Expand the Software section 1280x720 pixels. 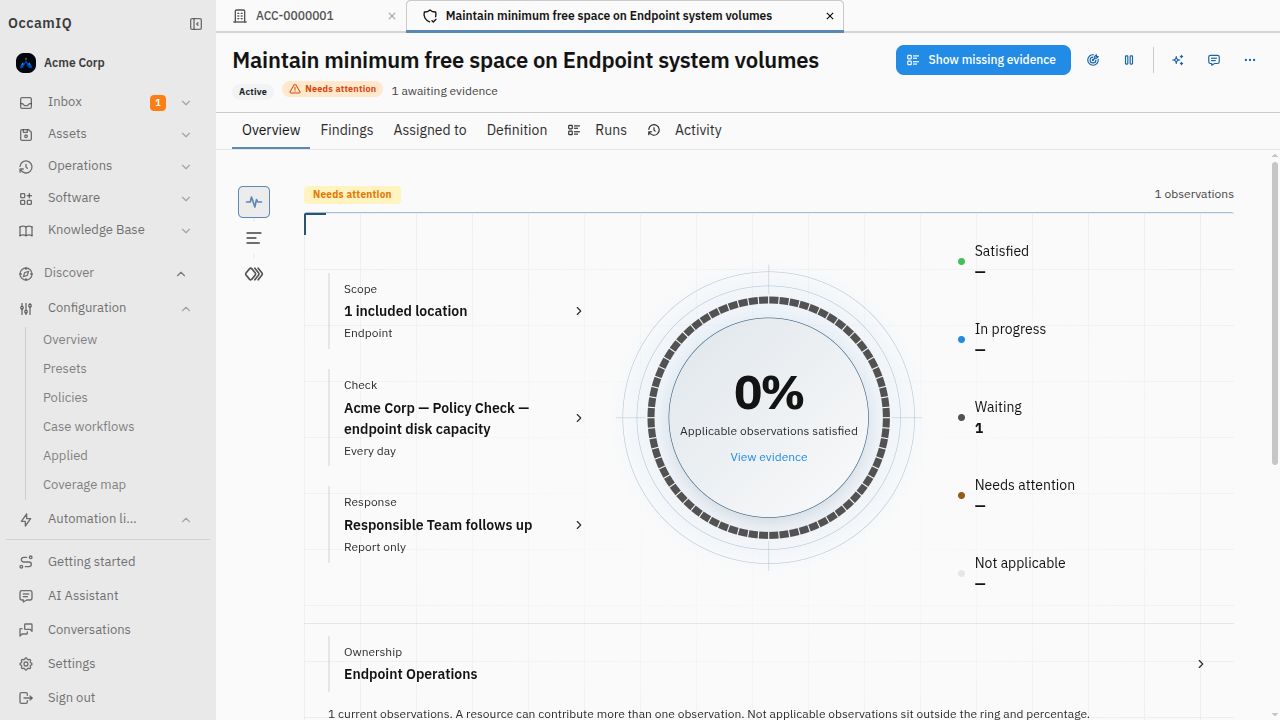tap(186, 198)
